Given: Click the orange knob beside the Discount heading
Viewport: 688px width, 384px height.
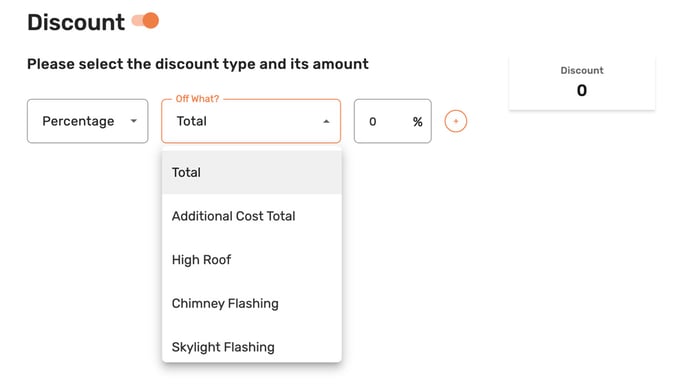Looking at the screenshot, I should (151, 21).
